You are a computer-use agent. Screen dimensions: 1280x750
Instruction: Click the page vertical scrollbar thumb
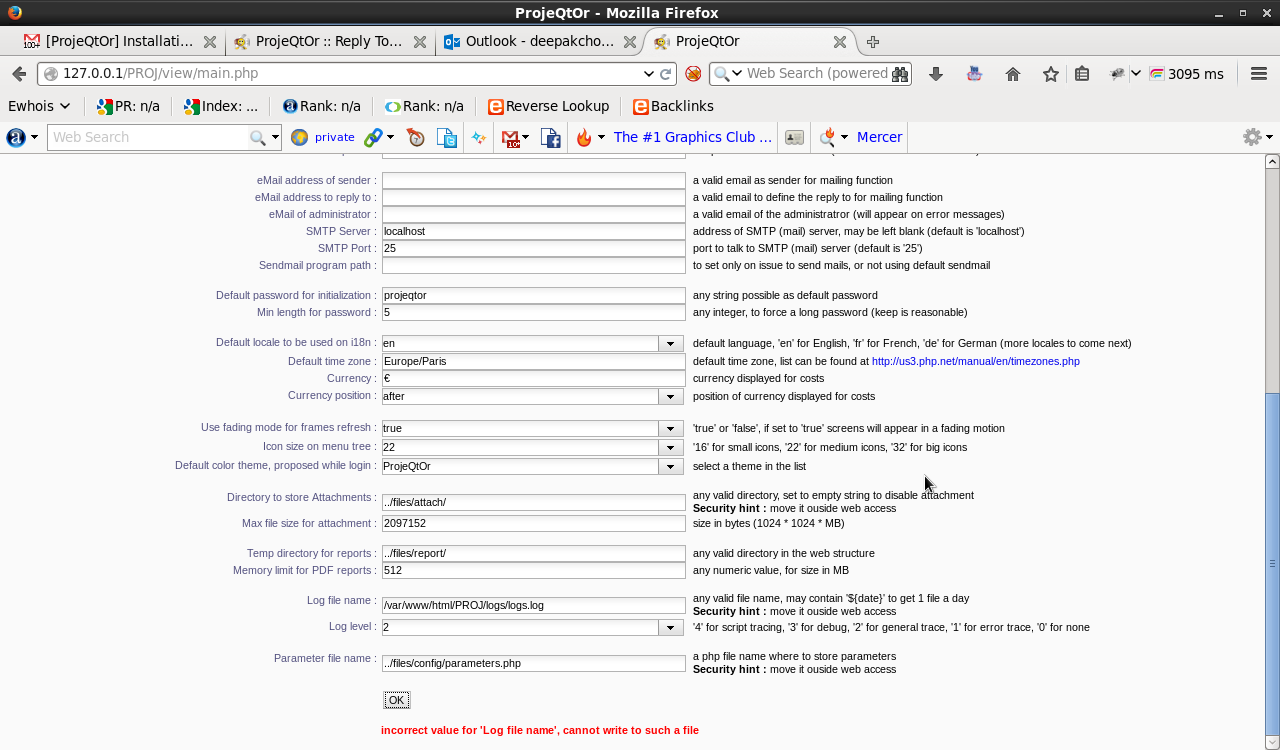[1272, 560]
